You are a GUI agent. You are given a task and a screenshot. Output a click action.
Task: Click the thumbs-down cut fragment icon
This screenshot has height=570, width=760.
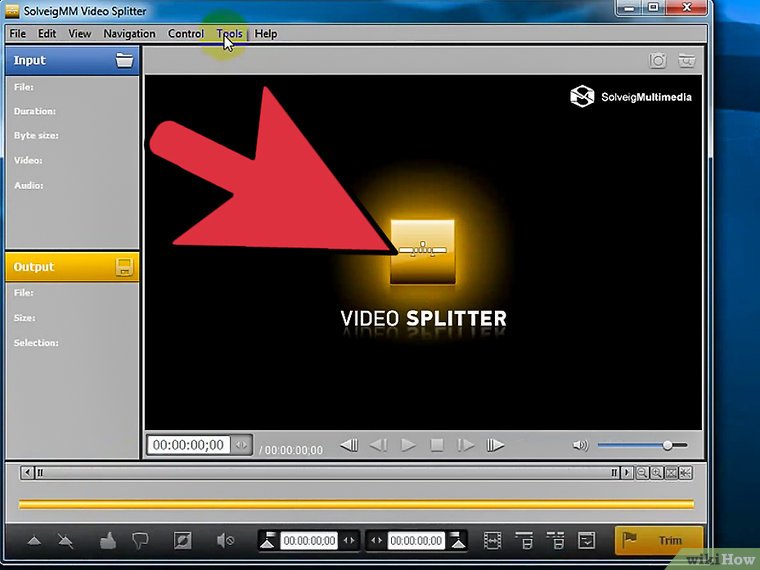(x=140, y=541)
